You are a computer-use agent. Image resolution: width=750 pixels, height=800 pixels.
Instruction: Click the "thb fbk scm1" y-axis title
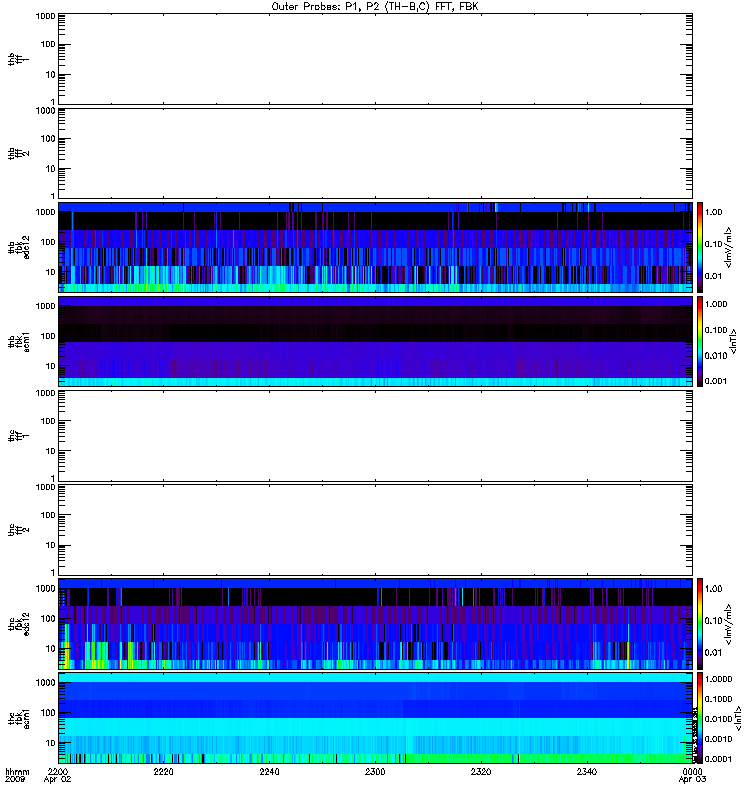point(18,341)
